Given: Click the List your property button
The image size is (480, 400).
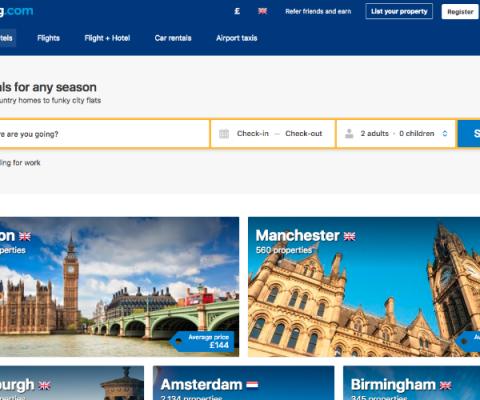Looking at the screenshot, I should pos(399,11).
